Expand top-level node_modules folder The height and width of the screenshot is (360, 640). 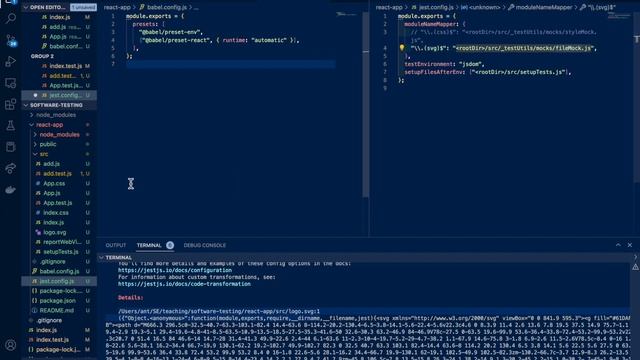[x=31, y=115]
